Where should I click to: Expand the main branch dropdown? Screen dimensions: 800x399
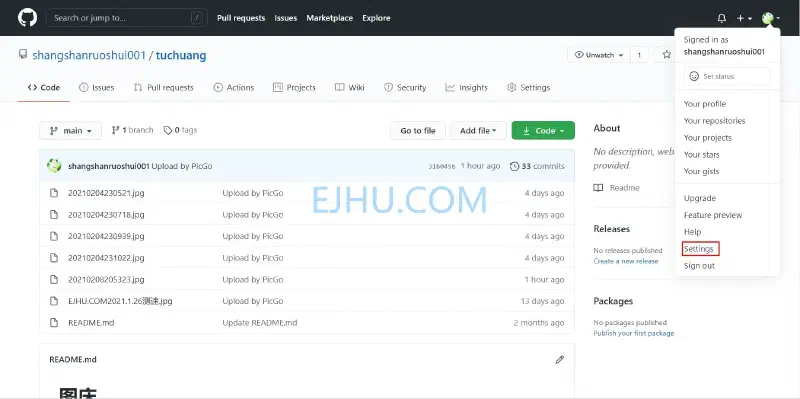coord(70,131)
